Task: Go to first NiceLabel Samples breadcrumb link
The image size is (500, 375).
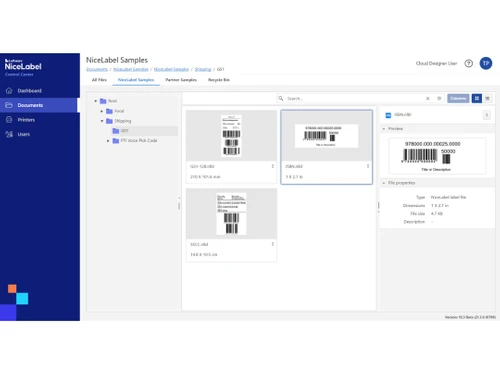Action: pyautogui.click(x=131, y=69)
